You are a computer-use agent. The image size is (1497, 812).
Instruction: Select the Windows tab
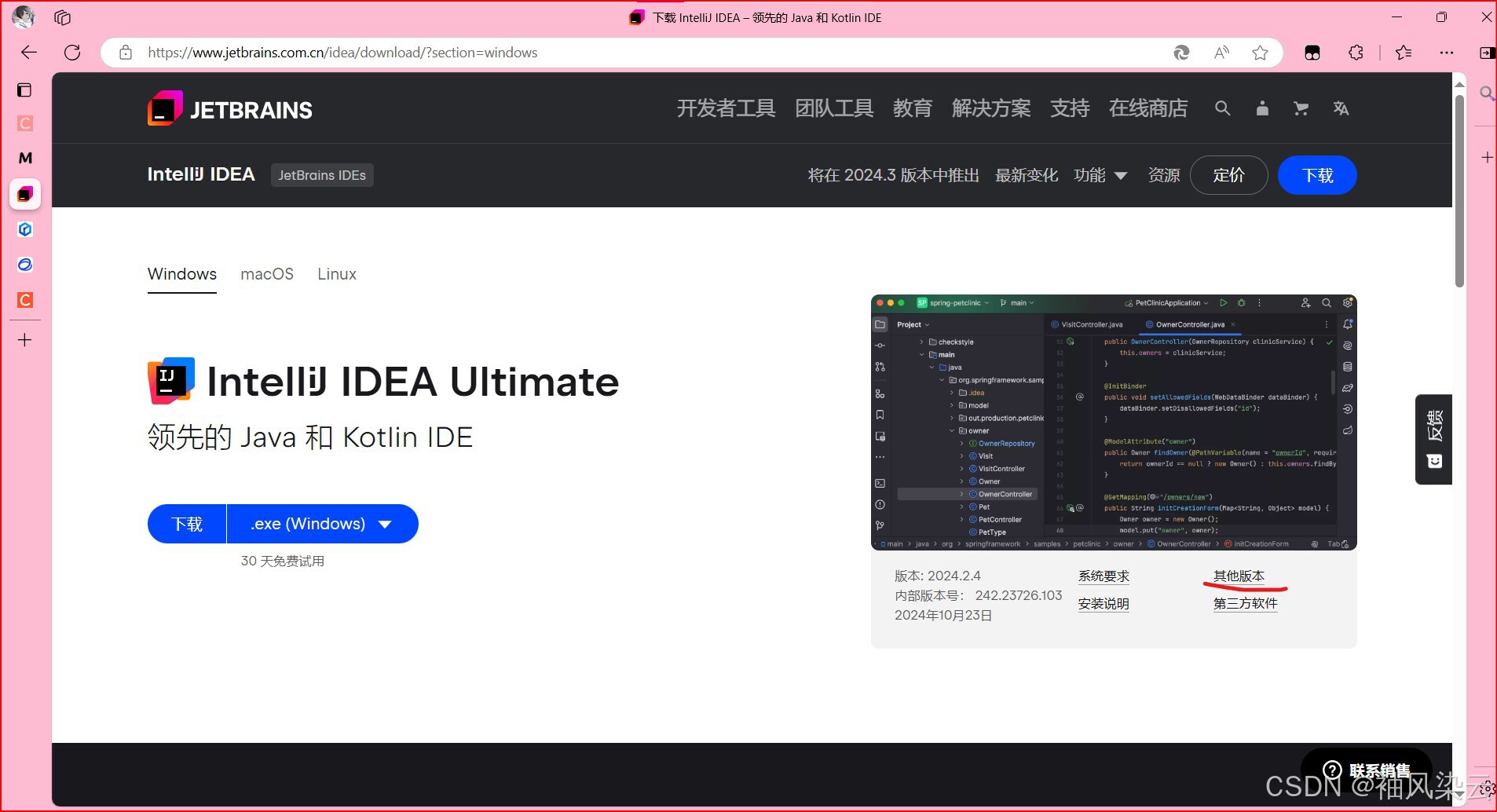(182, 274)
